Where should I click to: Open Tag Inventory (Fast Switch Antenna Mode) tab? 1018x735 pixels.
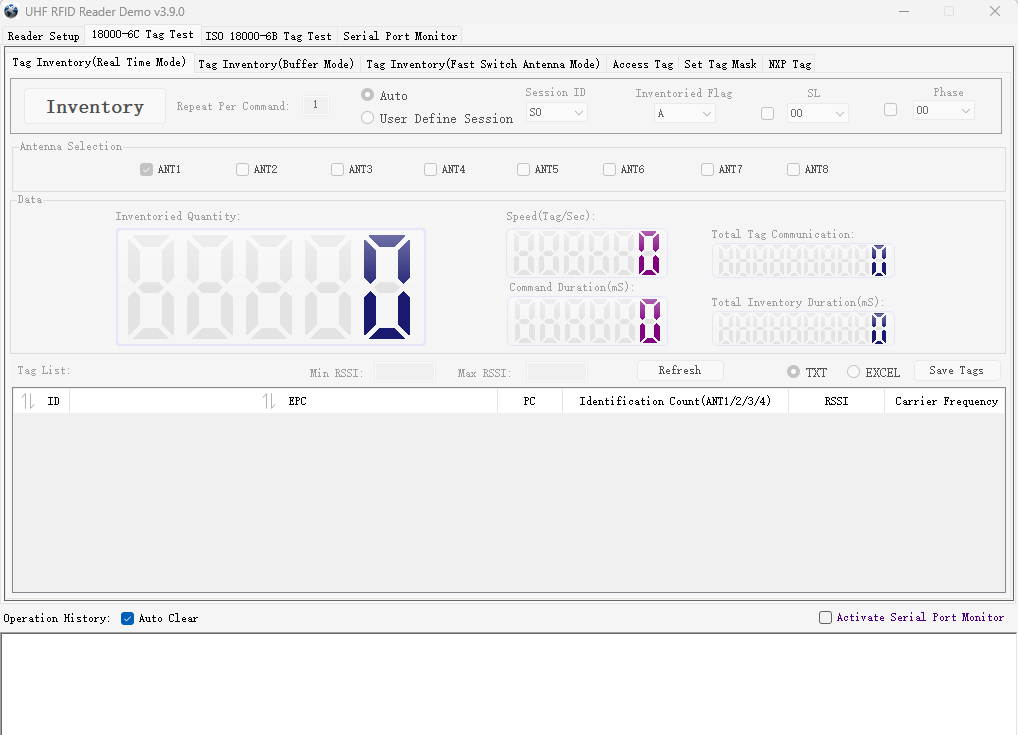tap(483, 64)
